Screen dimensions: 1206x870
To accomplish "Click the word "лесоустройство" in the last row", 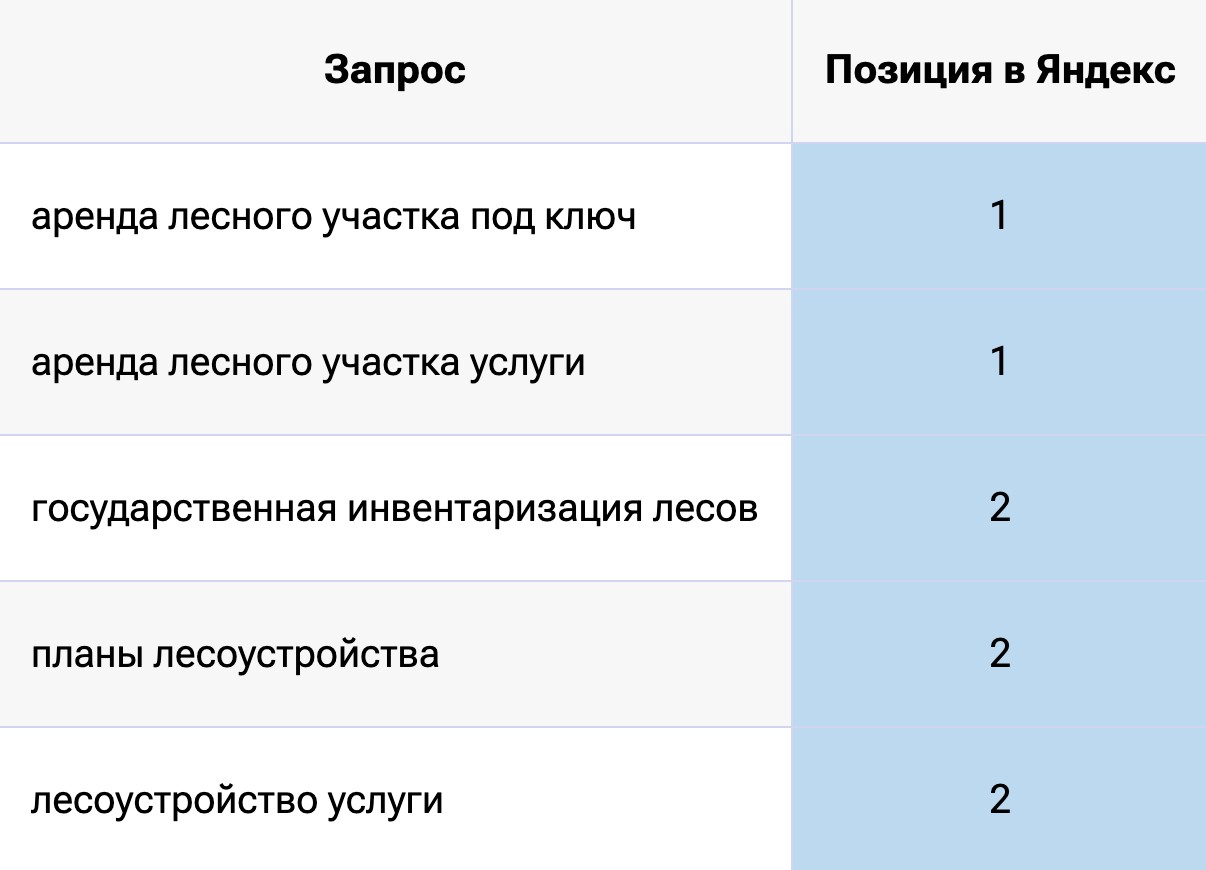I will [x=173, y=801].
